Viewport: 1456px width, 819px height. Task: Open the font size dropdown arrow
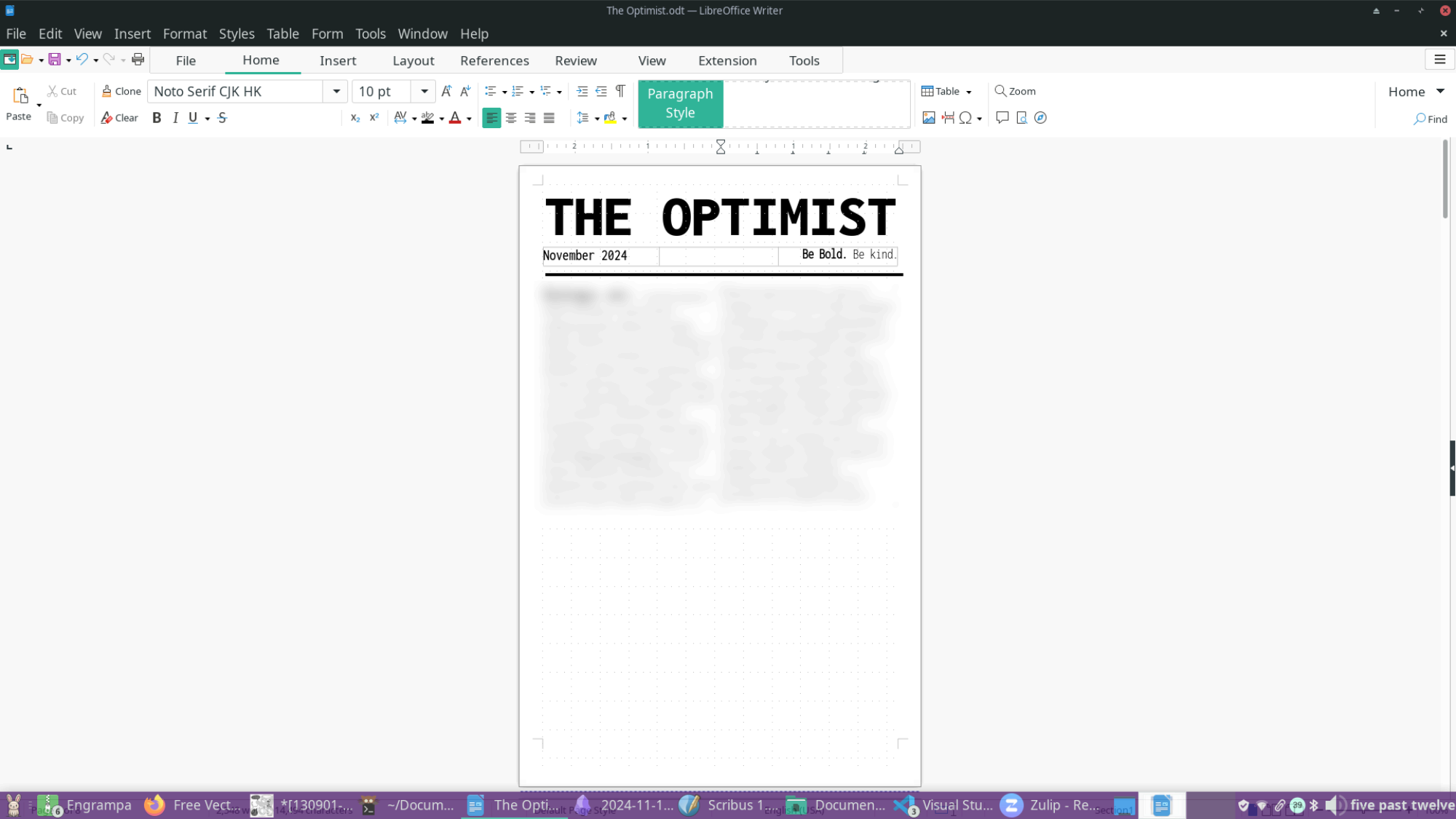tap(424, 91)
